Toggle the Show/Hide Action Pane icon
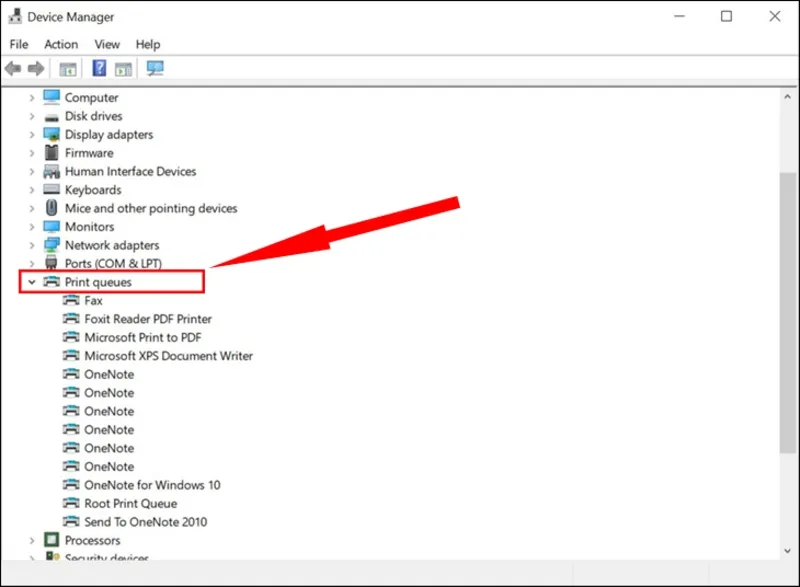Image resolution: width=800 pixels, height=587 pixels. (123, 69)
